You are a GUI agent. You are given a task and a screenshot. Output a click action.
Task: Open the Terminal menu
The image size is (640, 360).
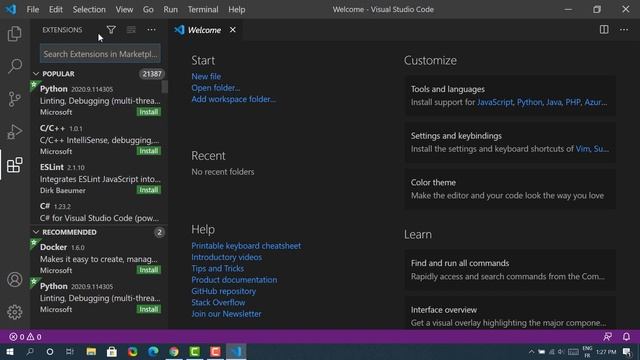(203, 9)
